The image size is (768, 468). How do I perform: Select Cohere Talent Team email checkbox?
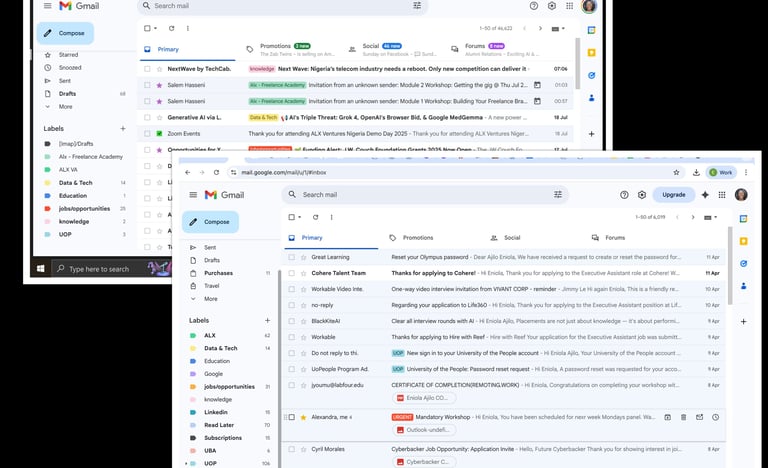coord(291,273)
